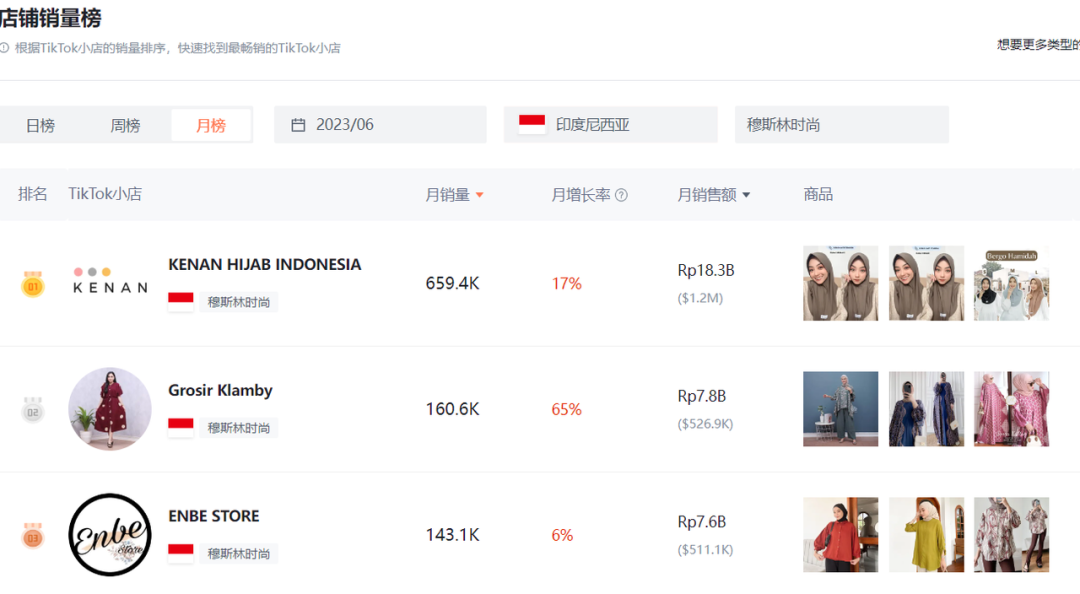Click the gold rank 01 medal icon
The height and width of the screenshot is (594, 1080).
click(33, 284)
